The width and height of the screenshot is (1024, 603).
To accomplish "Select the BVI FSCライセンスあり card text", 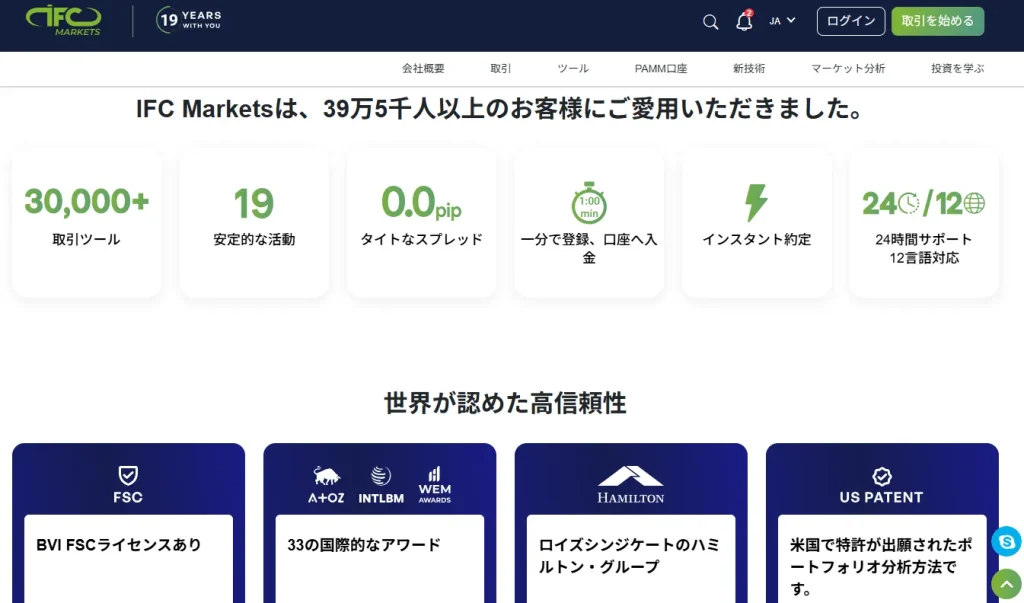I will coord(119,545).
